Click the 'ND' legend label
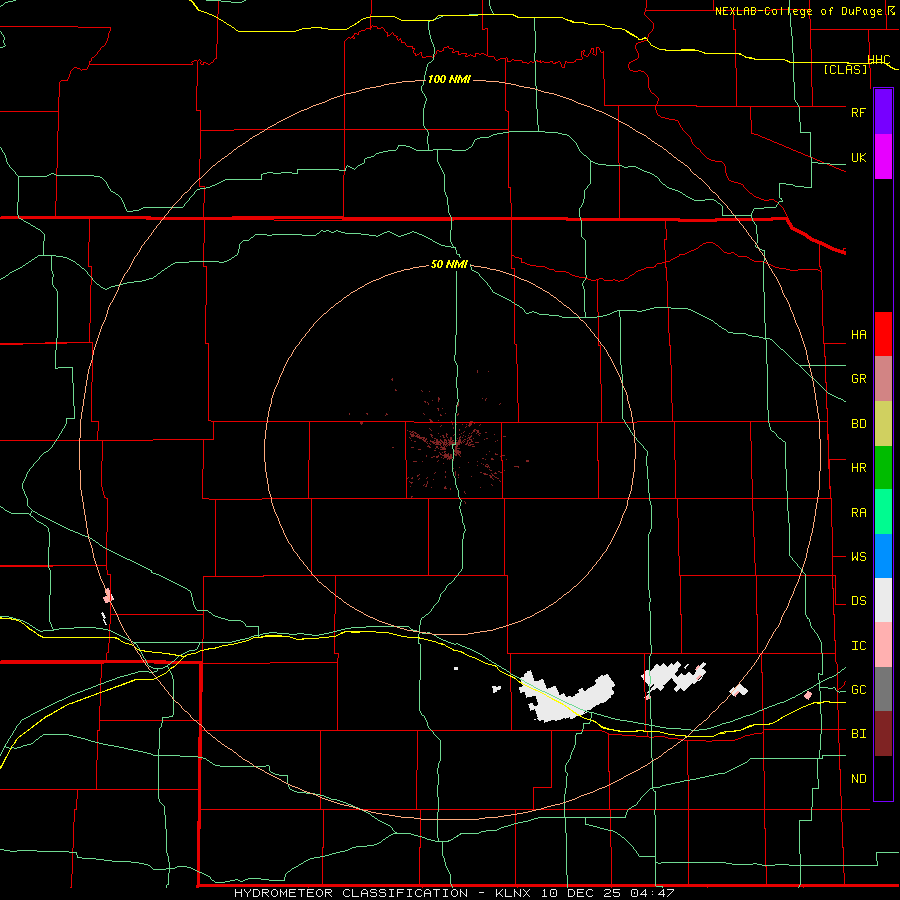This screenshot has width=900, height=900. [x=858, y=779]
